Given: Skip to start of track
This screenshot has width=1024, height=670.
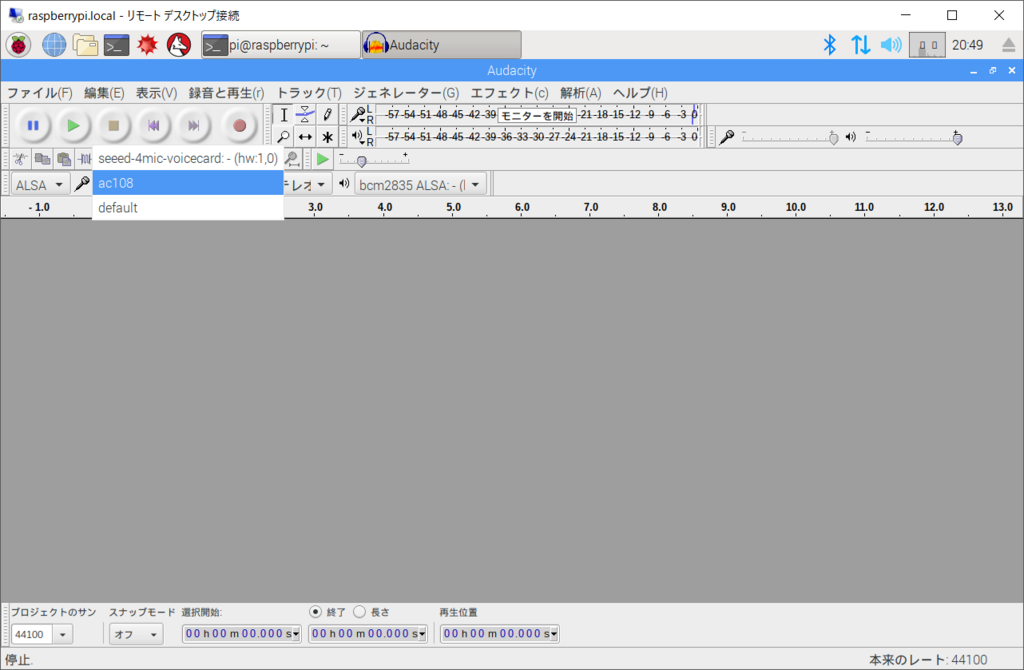Looking at the screenshot, I should pyautogui.click(x=153, y=125).
